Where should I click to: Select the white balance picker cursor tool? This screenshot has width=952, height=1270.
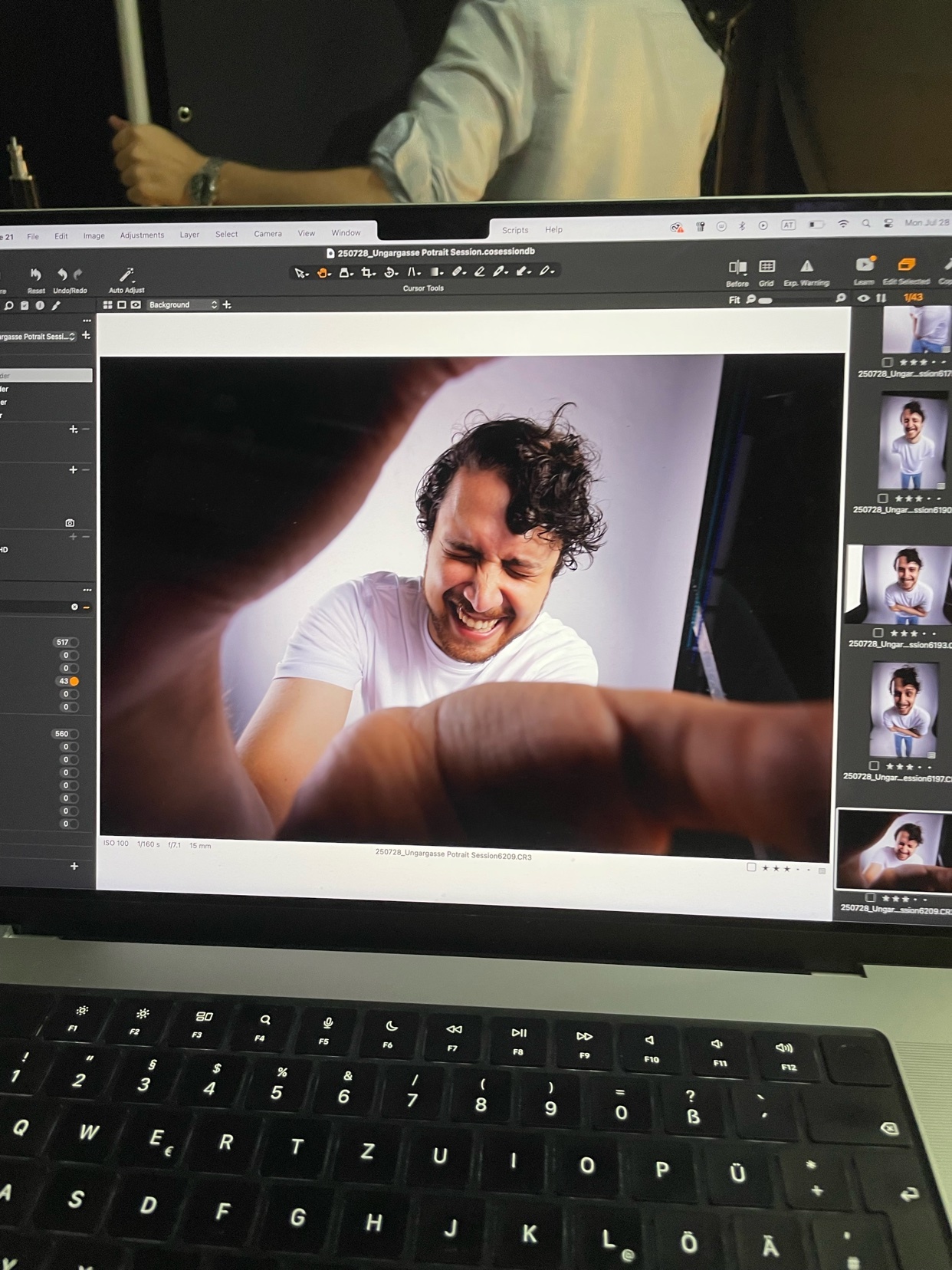pos(500,271)
